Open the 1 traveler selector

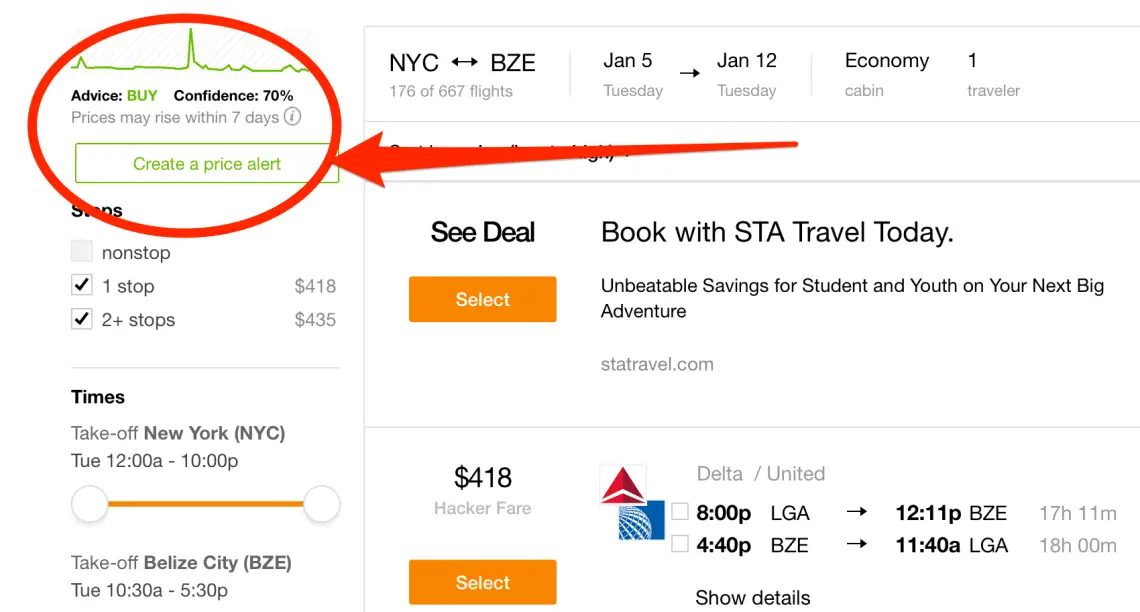[993, 74]
